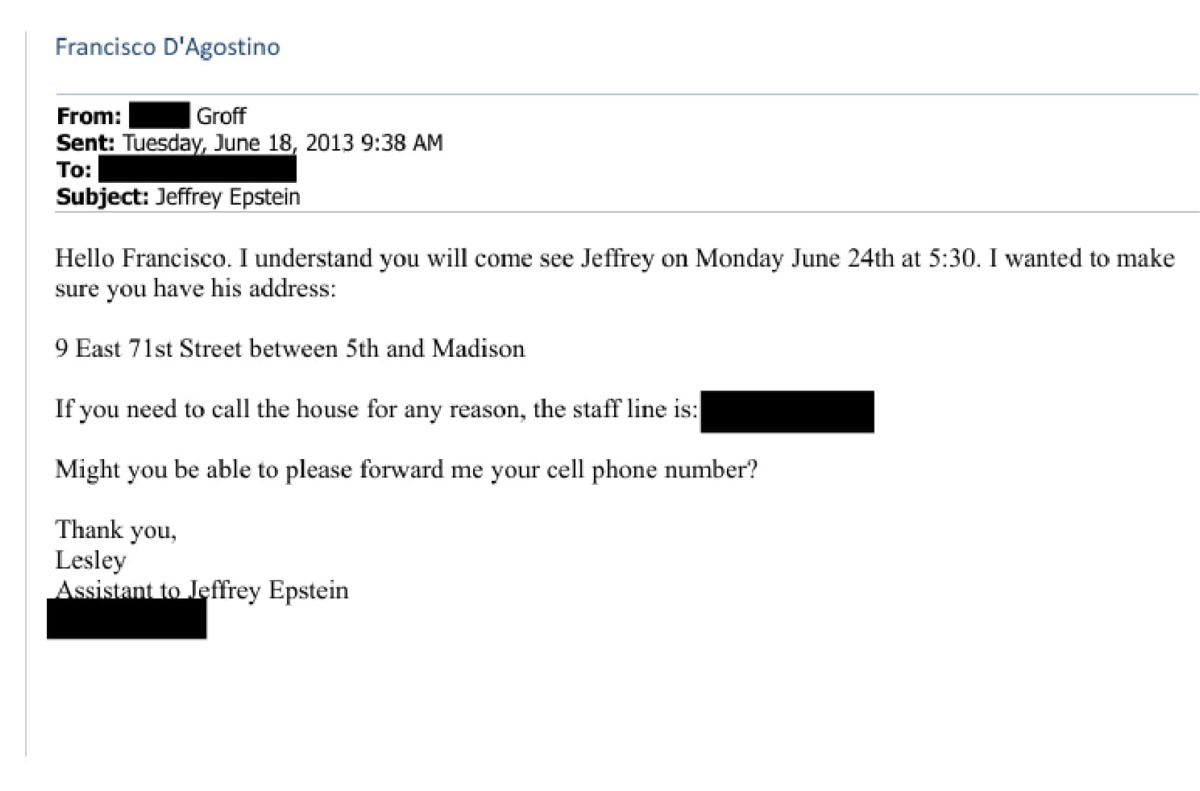1200x791 pixels.
Task: Click the staff line sentence text
Action: 376,411
